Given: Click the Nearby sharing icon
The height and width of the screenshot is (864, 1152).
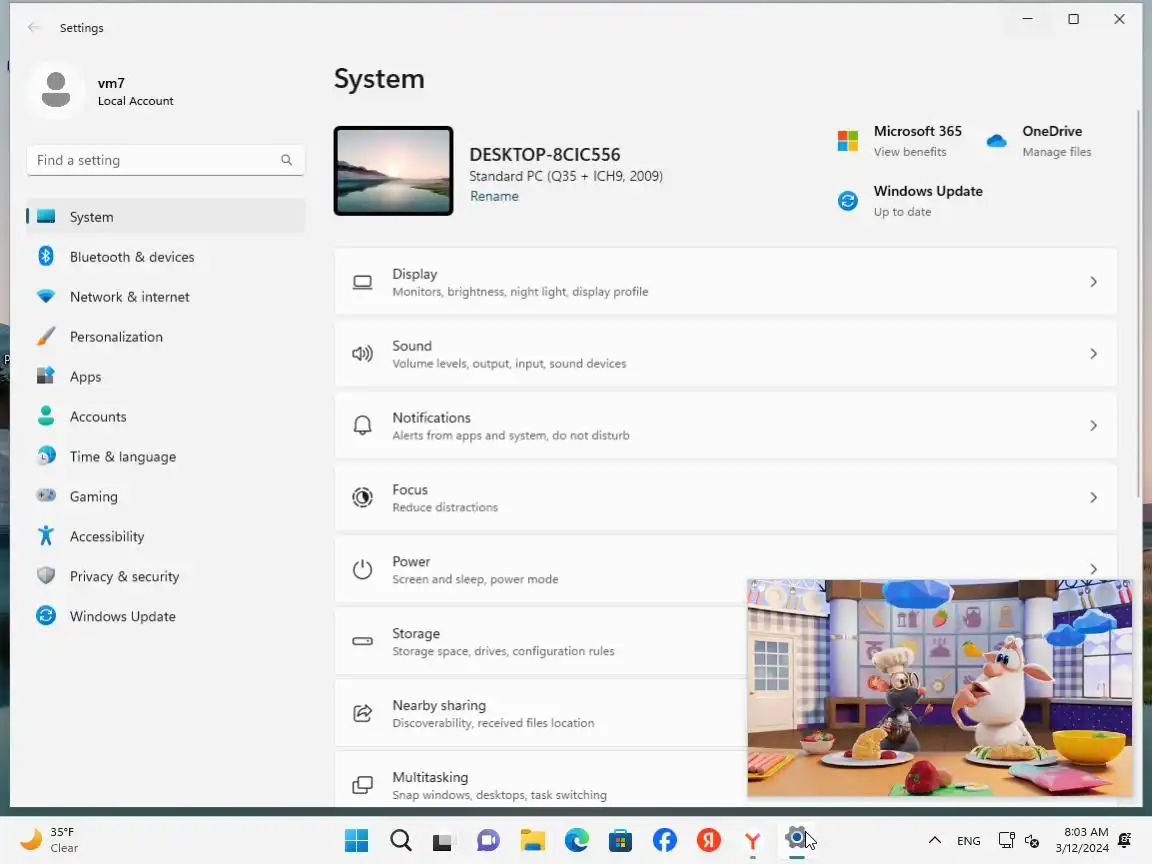Looking at the screenshot, I should pyautogui.click(x=362, y=713).
